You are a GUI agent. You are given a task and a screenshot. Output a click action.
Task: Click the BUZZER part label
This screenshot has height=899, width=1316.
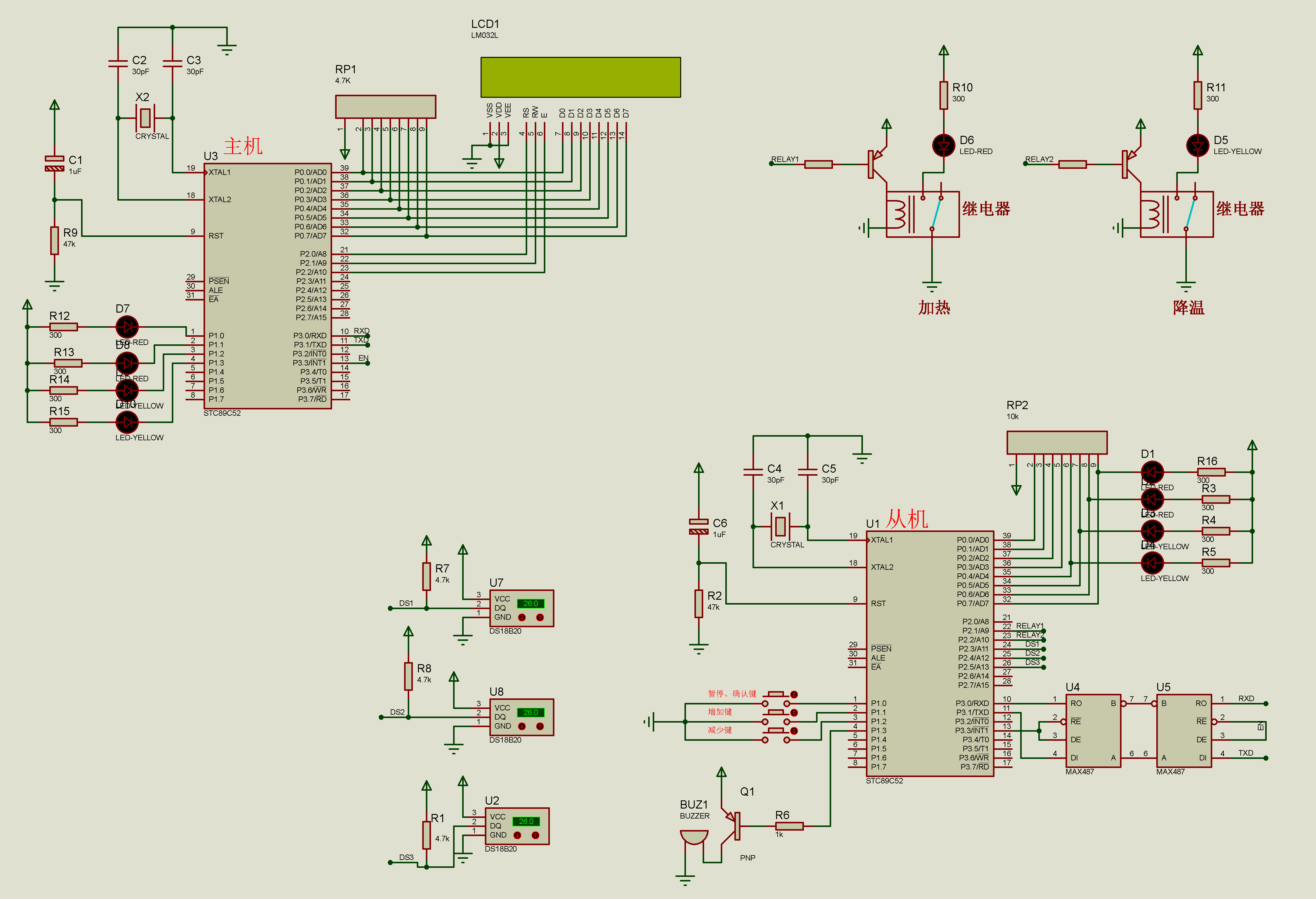pos(694,816)
